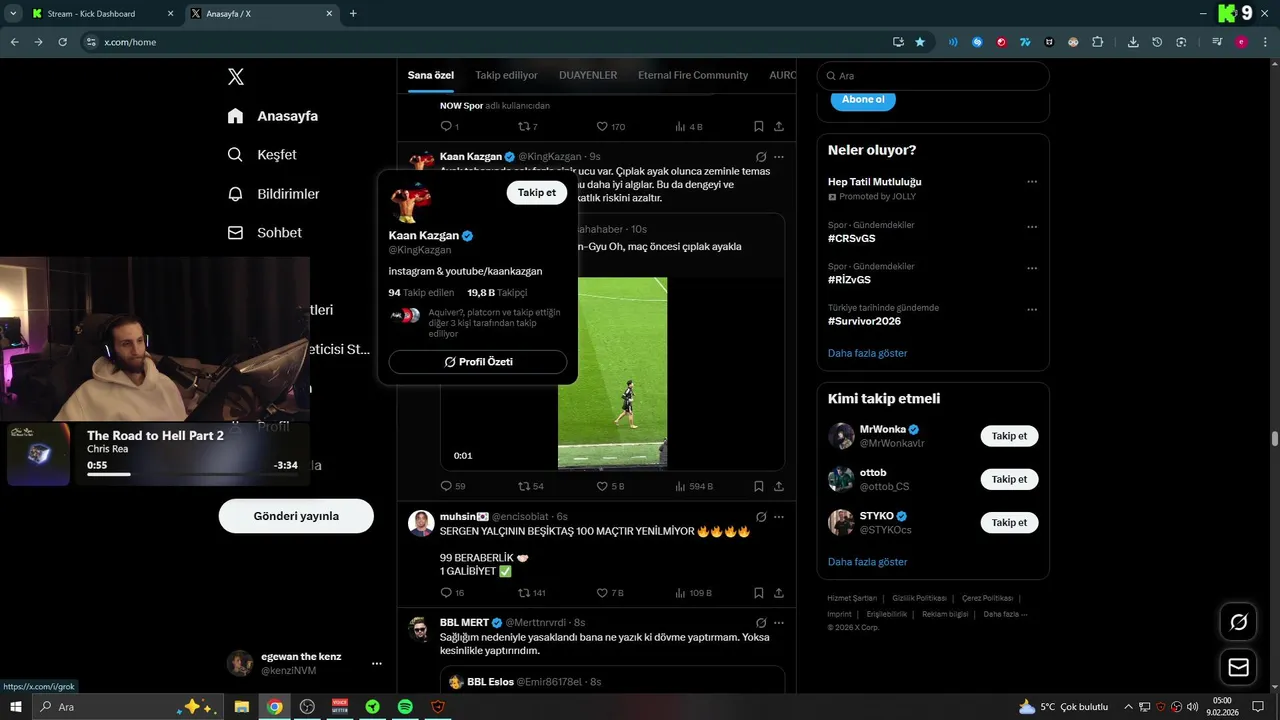Open the floating Grok button
The height and width of the screenshot is (720, 1280).
pyautogui.click(x=1238, y=623)
